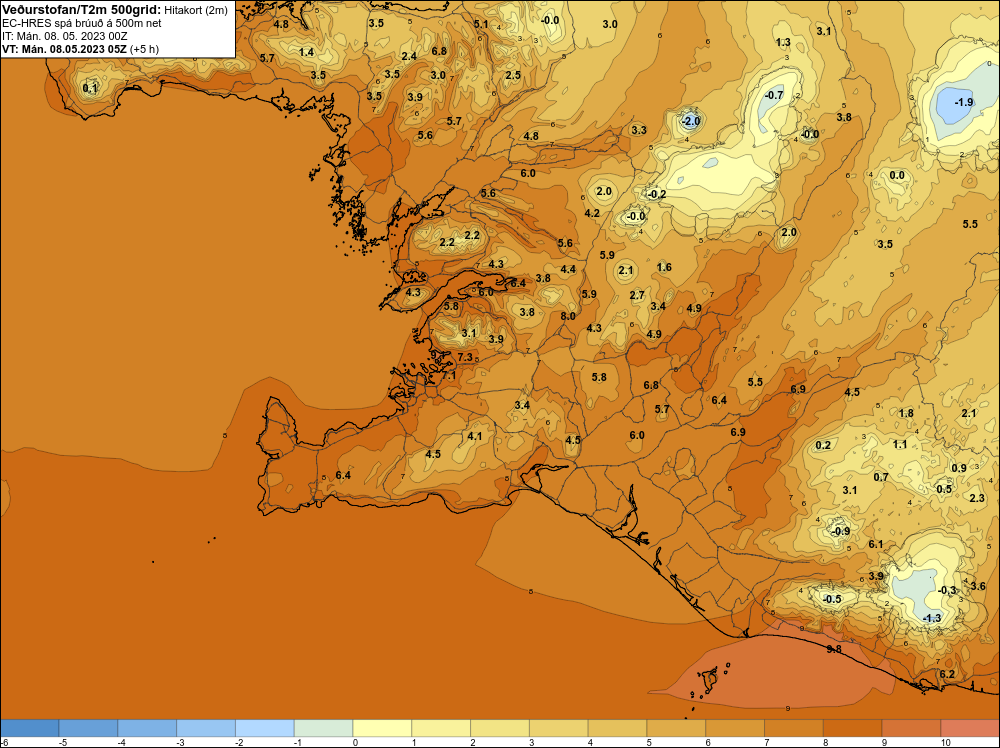
Task: Click the 6.1 temperature label
Action: (x=876, y=544)
